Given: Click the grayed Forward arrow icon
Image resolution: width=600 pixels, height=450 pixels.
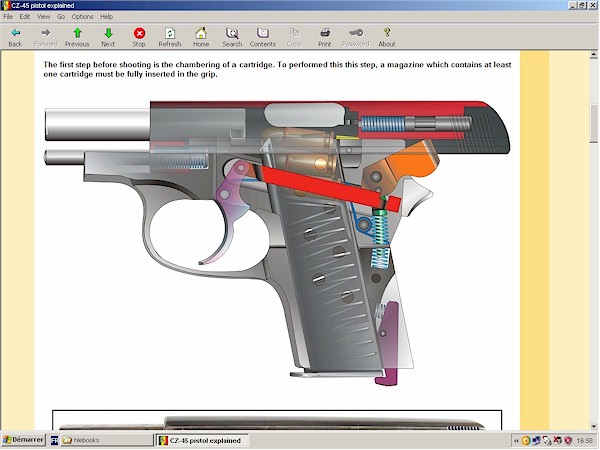Looking at the screenshot, I should tap(46, 33).
